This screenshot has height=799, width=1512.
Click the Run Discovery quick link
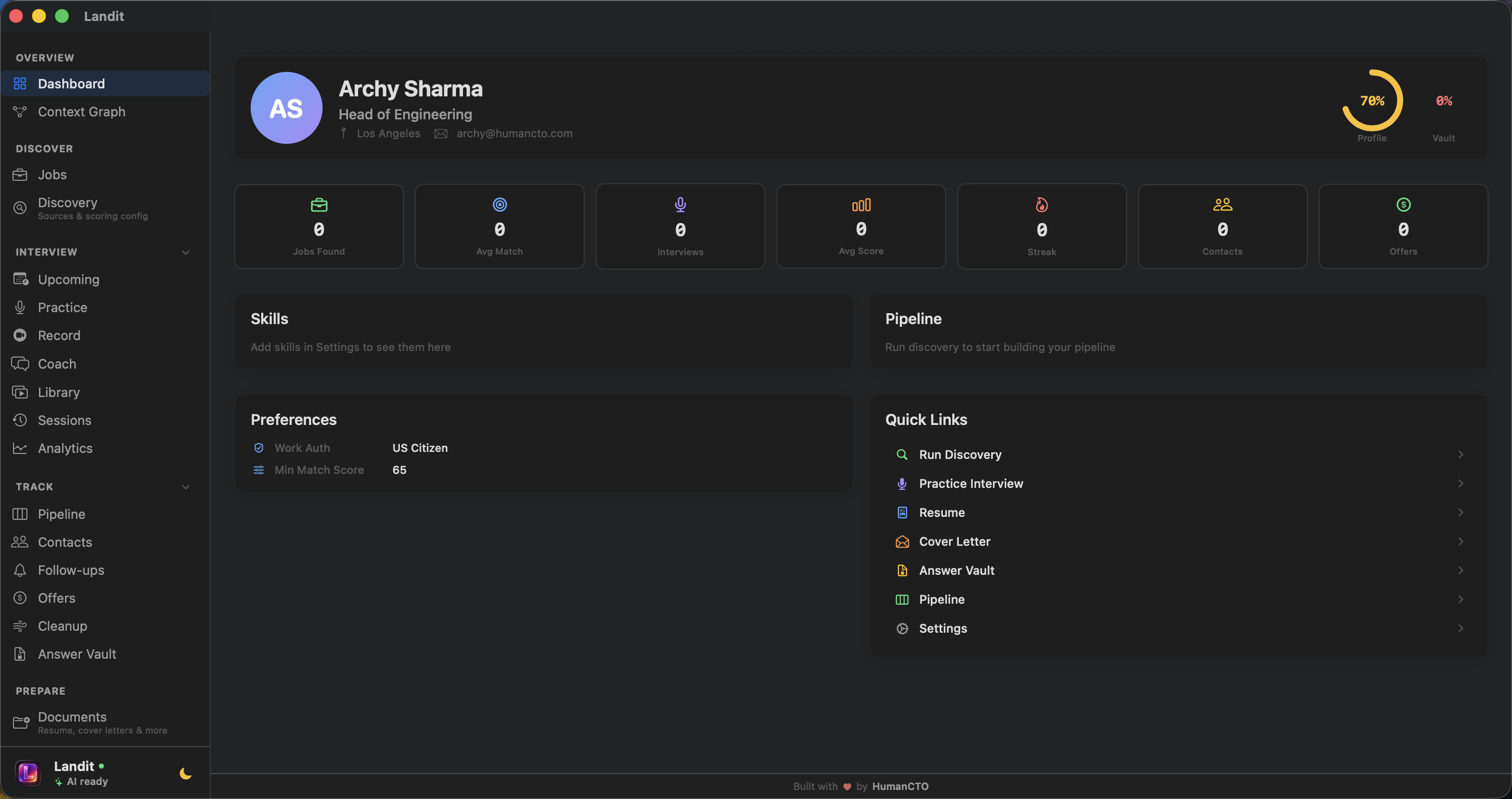[x=960, y=454]
